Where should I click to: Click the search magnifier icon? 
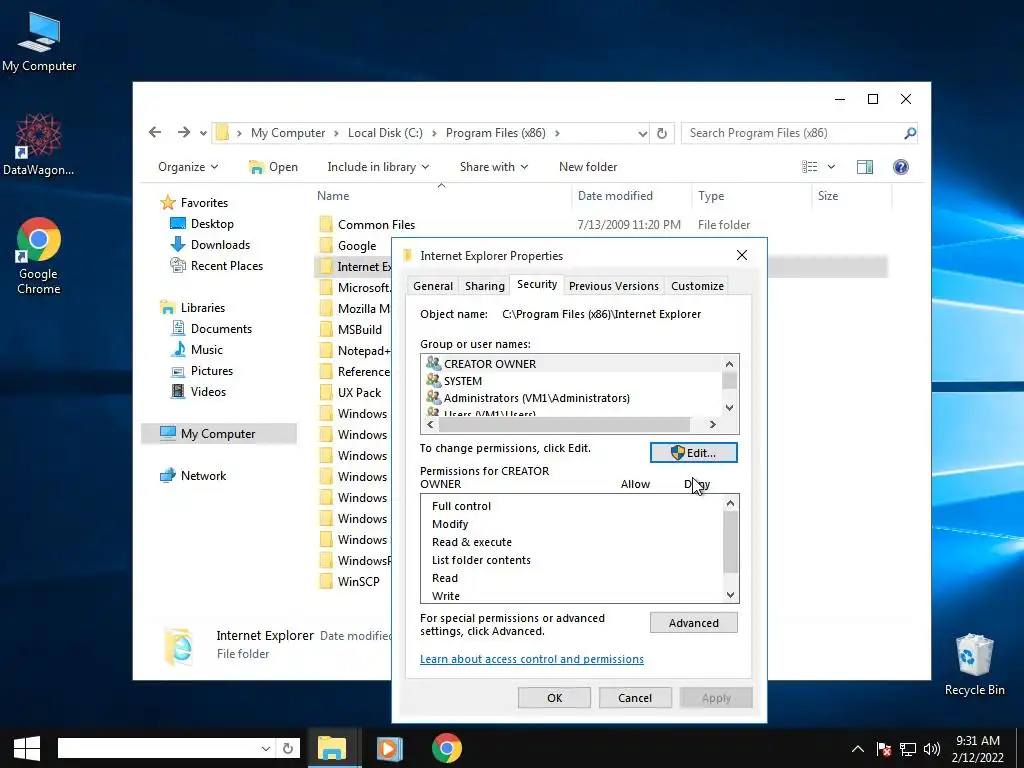pyautogui.click(x=910, y=133)
